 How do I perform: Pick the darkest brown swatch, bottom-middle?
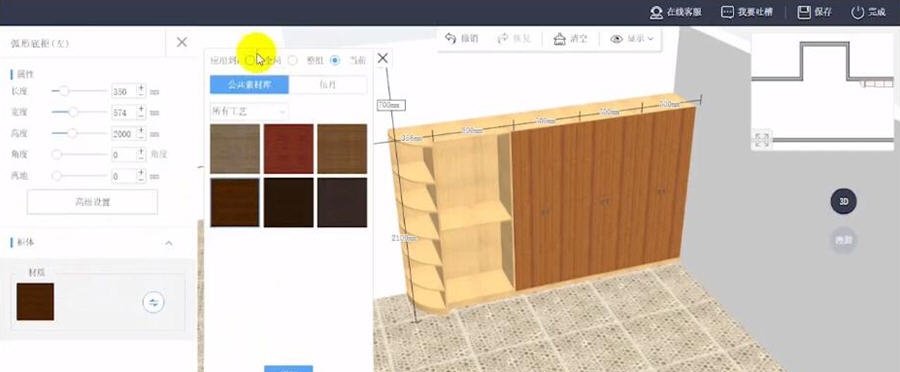289,202
